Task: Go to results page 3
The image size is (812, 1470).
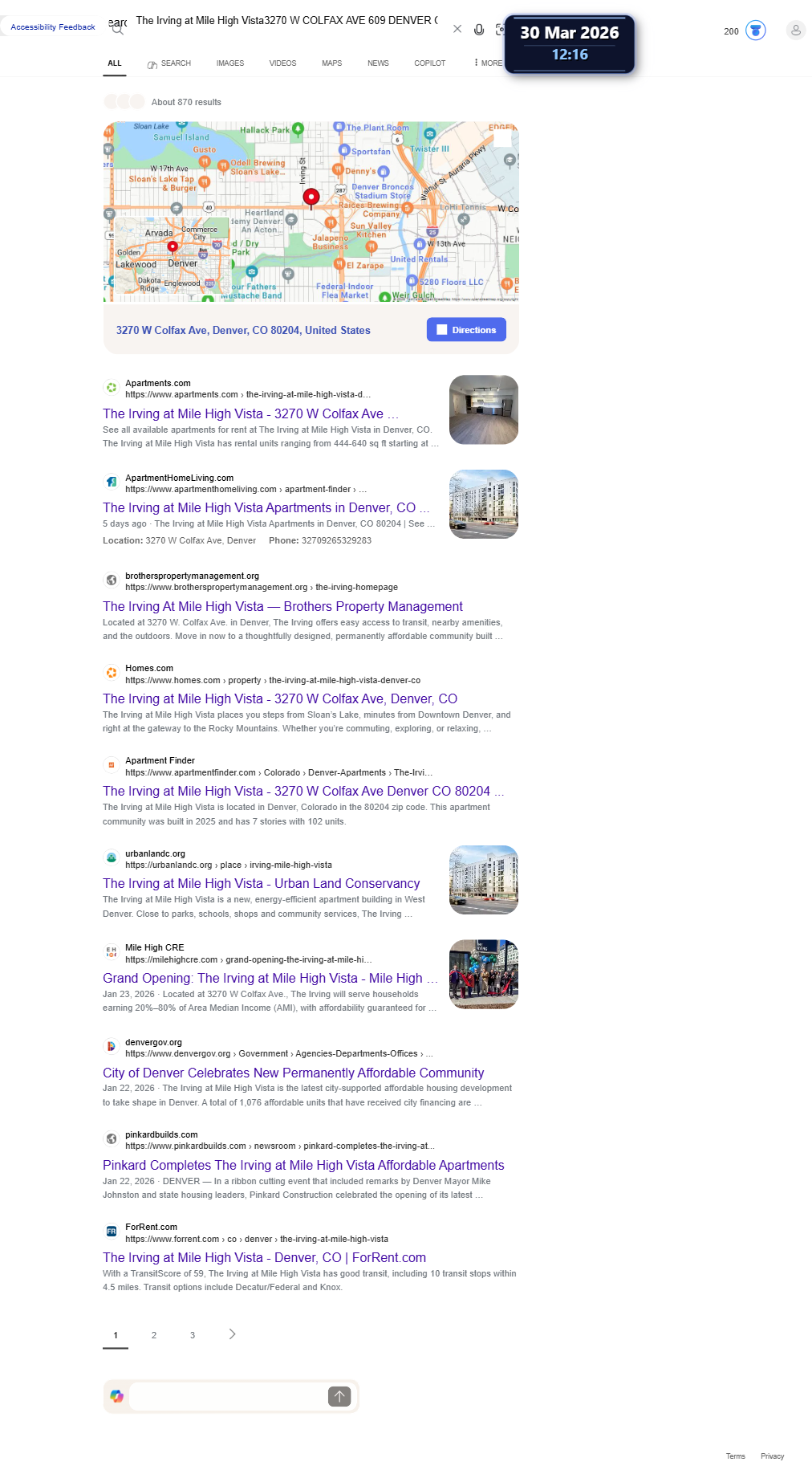Action: (x=193, y=1335)
